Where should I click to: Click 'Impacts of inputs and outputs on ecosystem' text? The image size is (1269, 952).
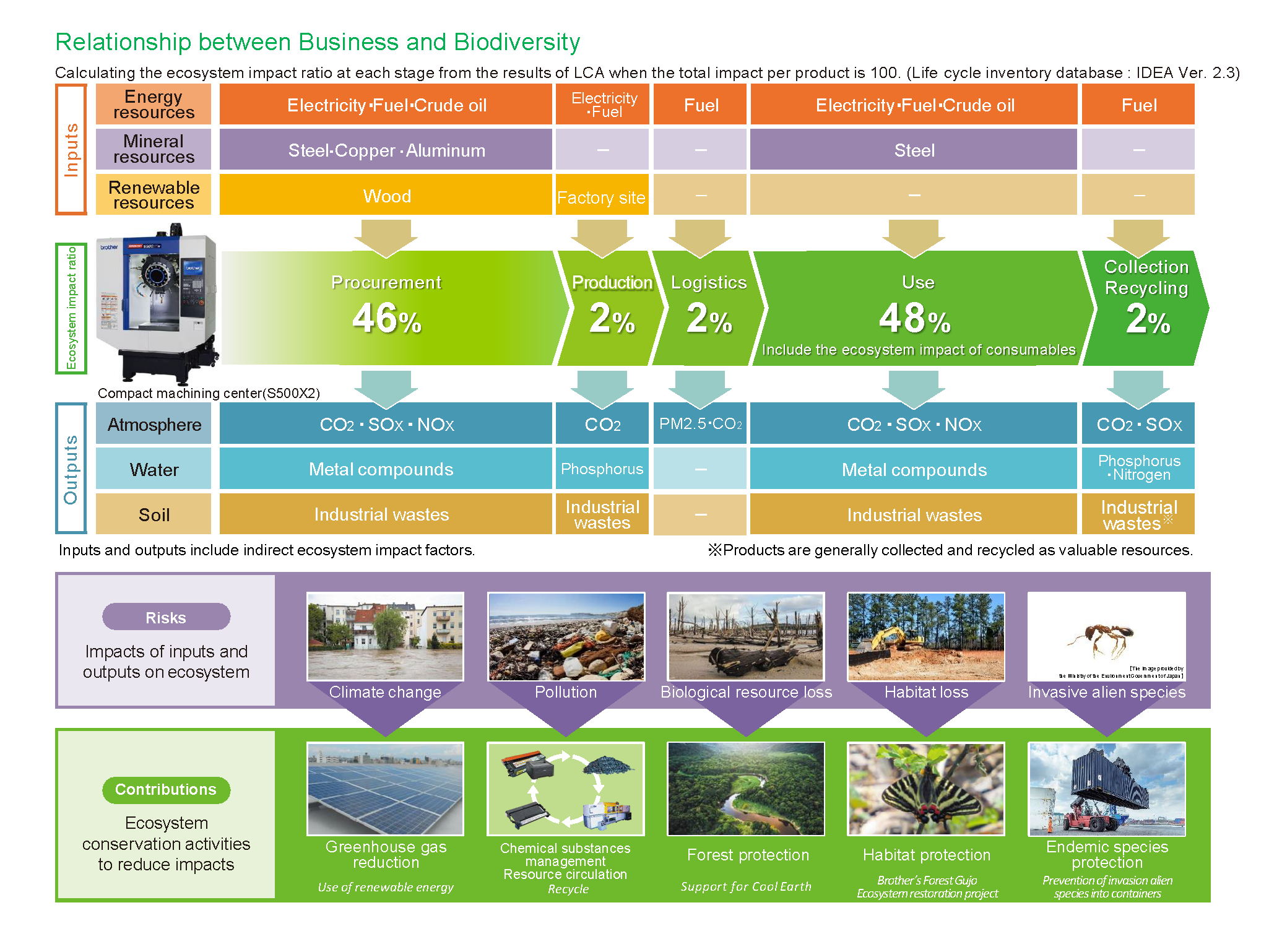point(166,662)
